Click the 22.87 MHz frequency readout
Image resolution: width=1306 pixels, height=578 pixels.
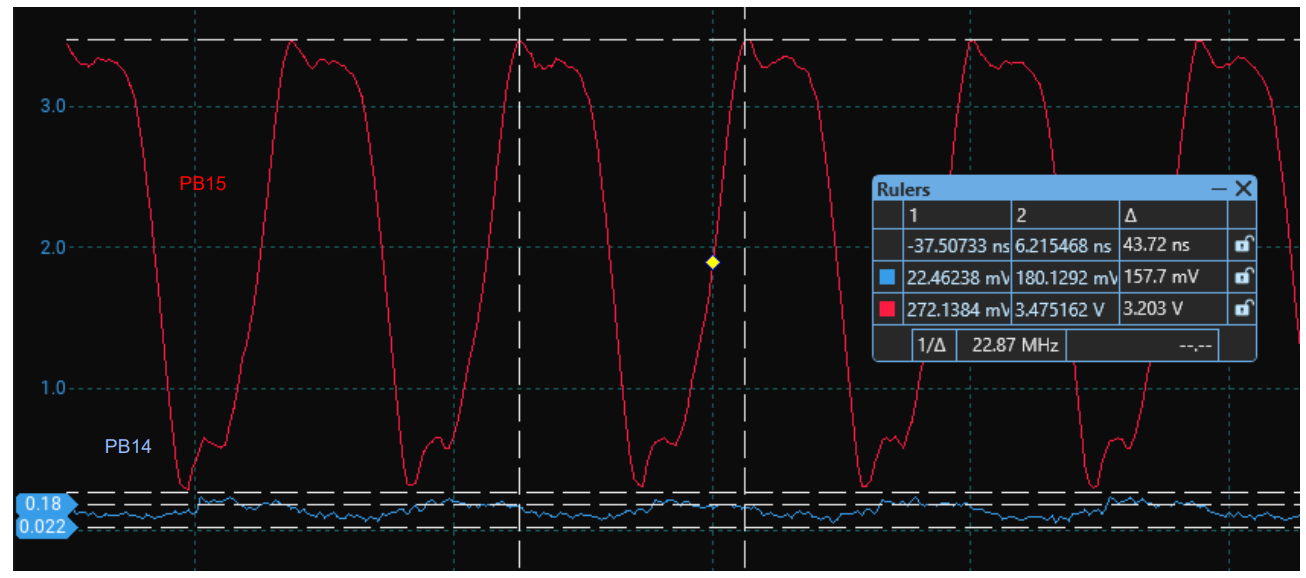tap(1010, 345)
